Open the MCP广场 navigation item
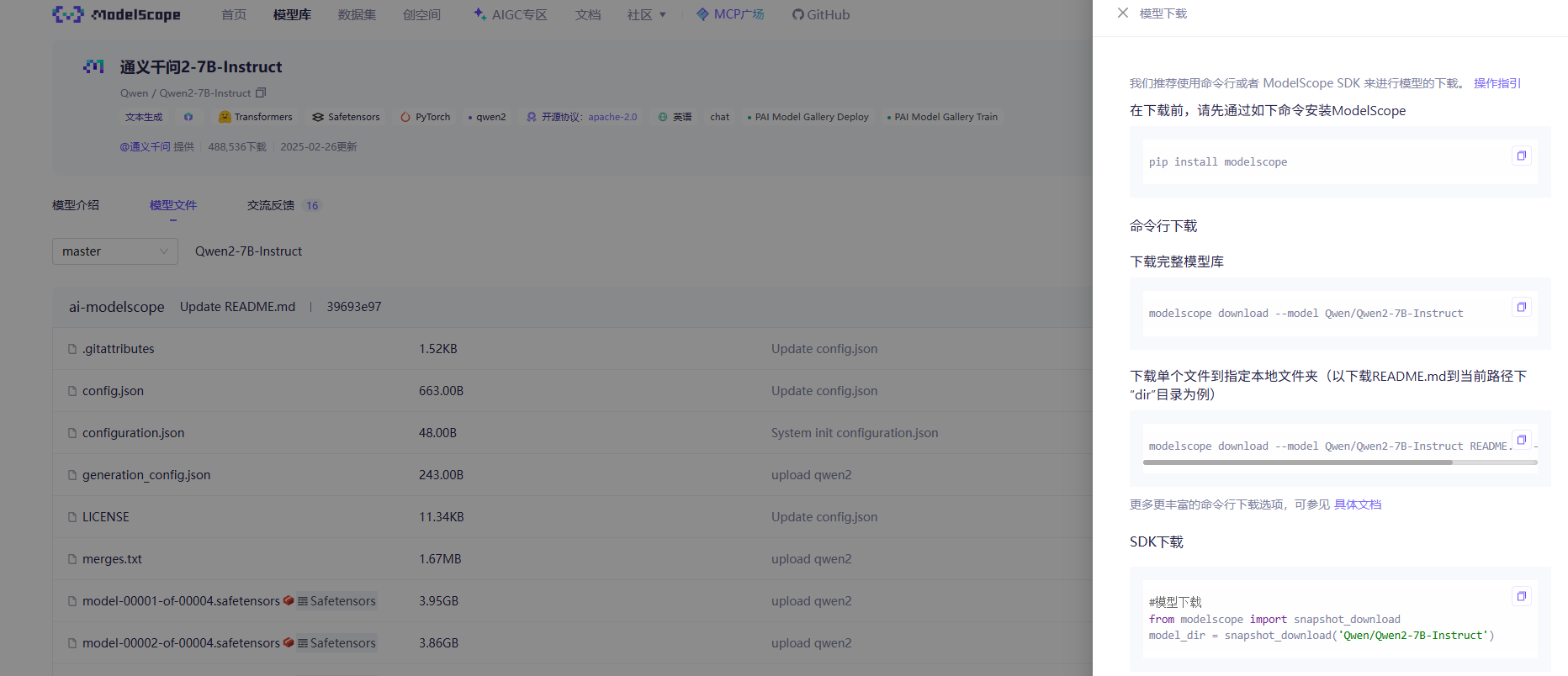1568x676 pixels. click(730, 14)
